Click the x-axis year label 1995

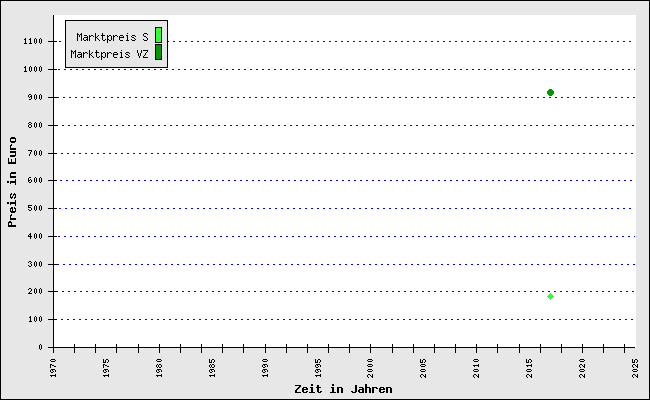pos(318,368)
